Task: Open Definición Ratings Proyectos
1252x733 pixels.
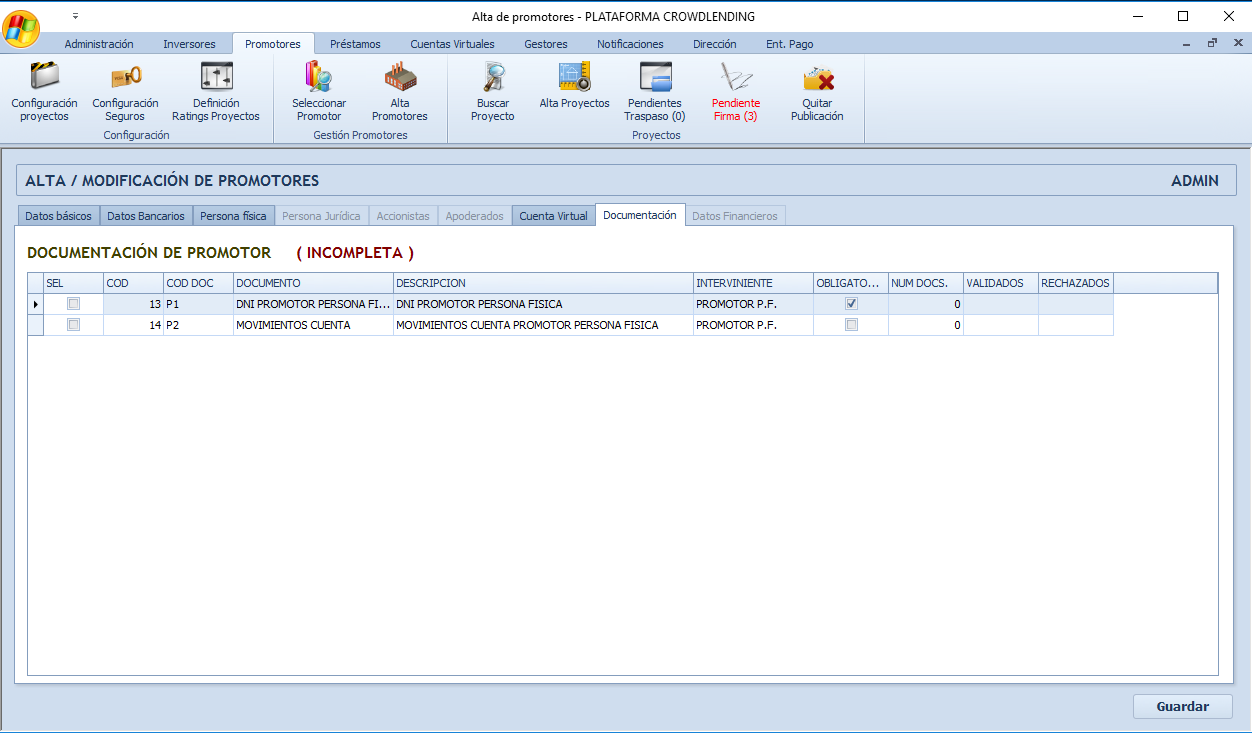Action: [x=216, y=92]
